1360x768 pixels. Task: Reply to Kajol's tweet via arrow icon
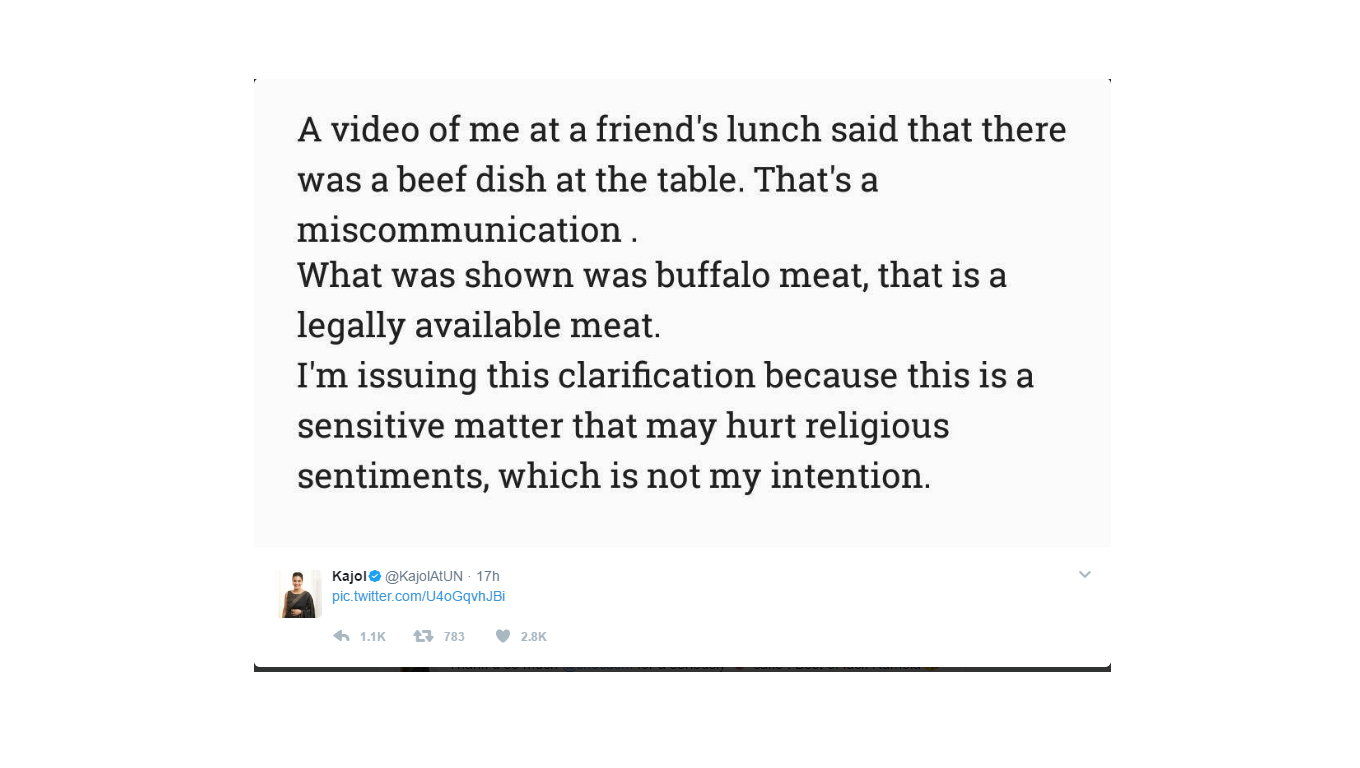click(x=341, y=636)
